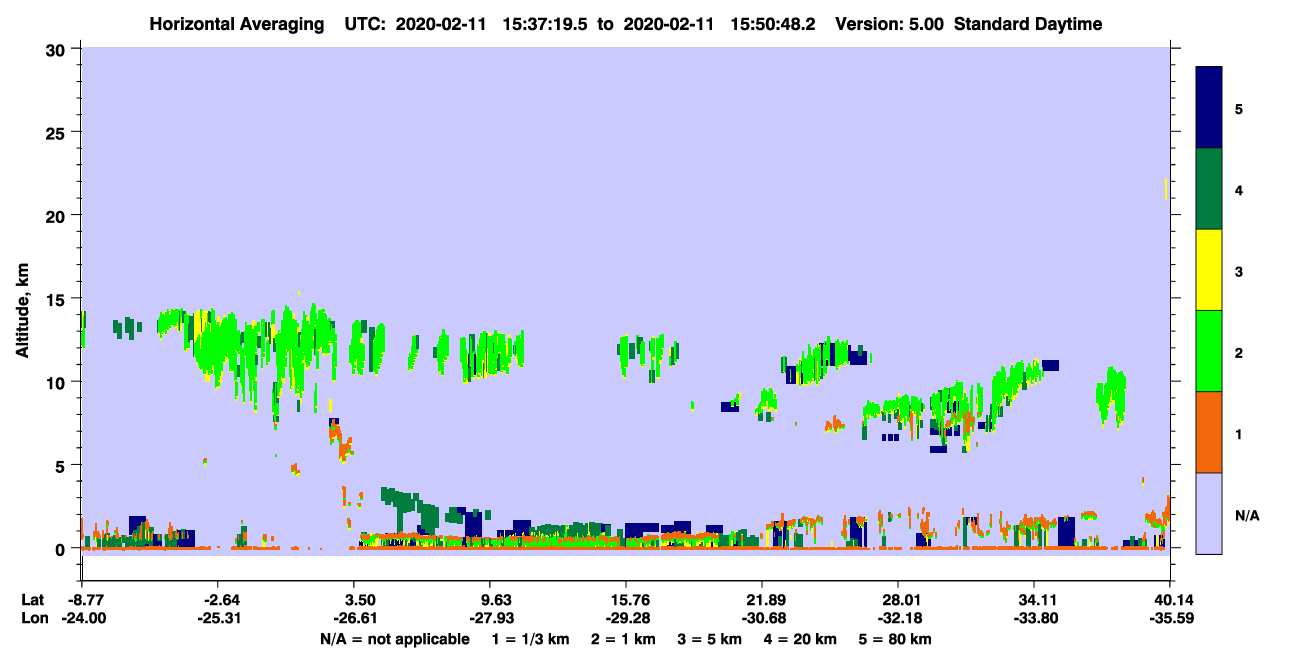Viewport: 1300px width, 667px height.
Task: Click the dark green level 4 colorbar segment
Action: [1209, 189]
